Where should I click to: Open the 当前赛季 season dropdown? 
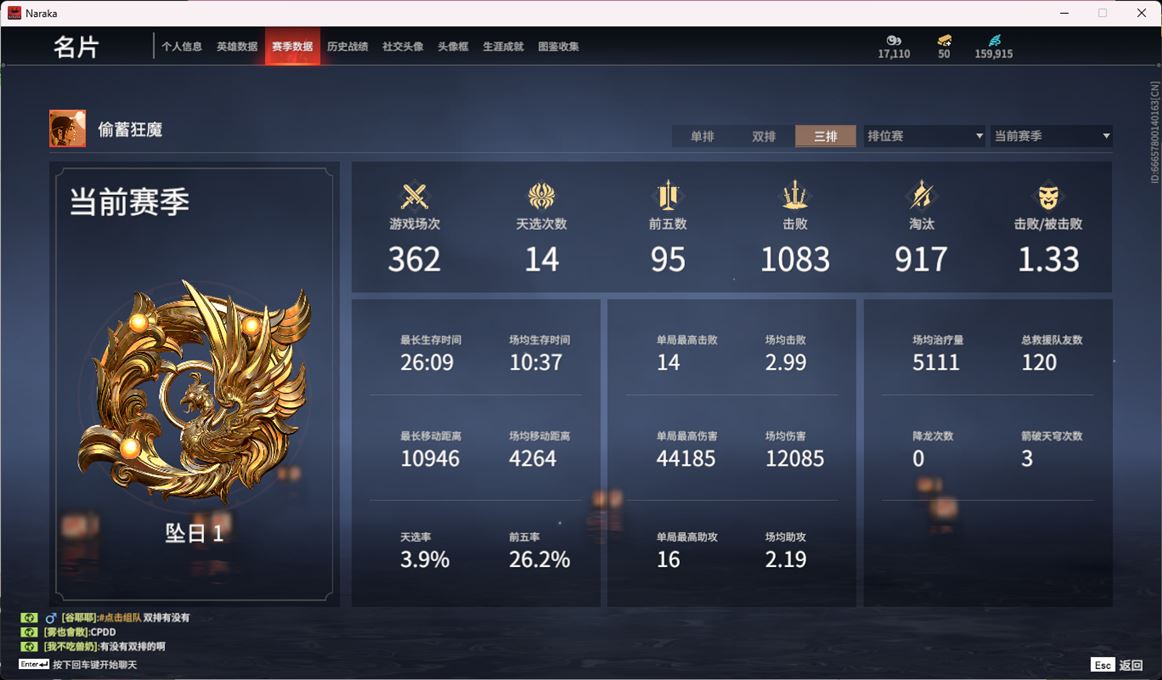coord(1051,136)
